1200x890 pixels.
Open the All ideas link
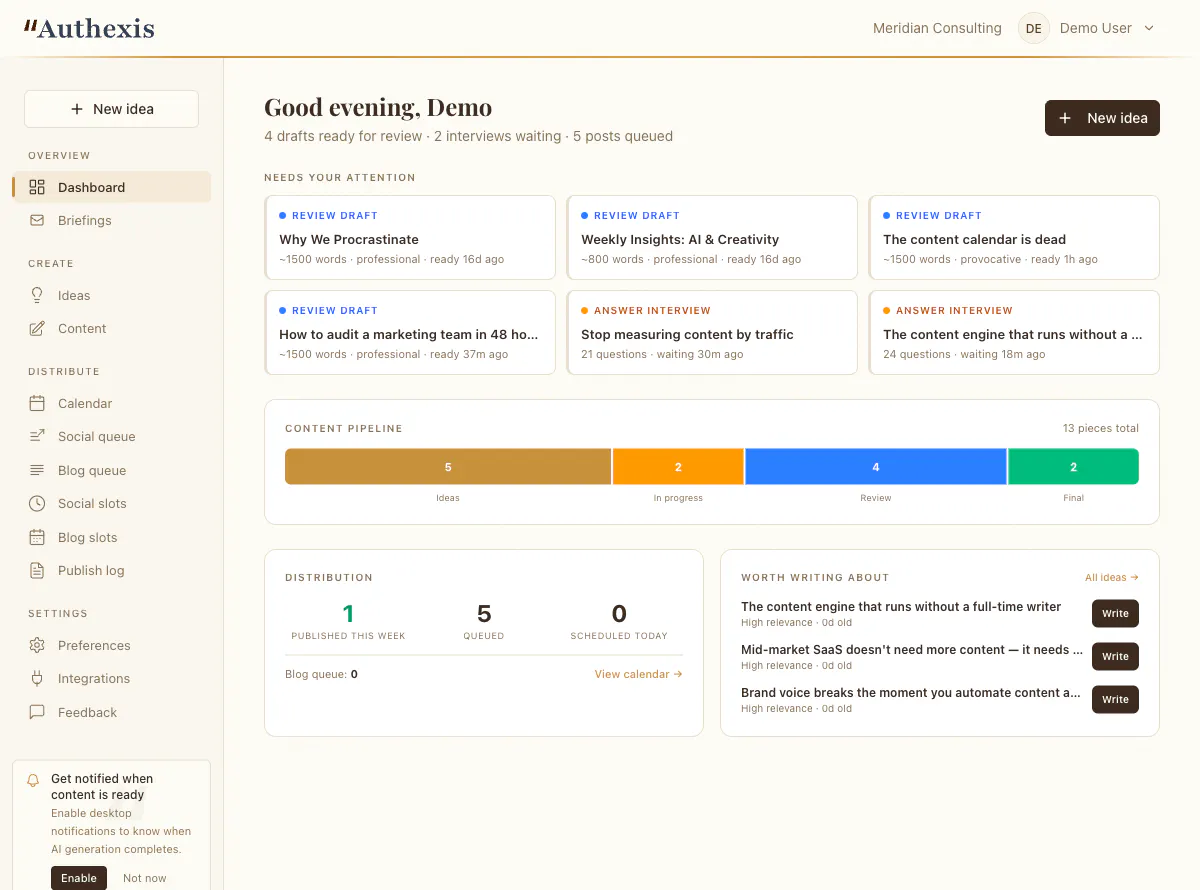(x=1112, y=577)
